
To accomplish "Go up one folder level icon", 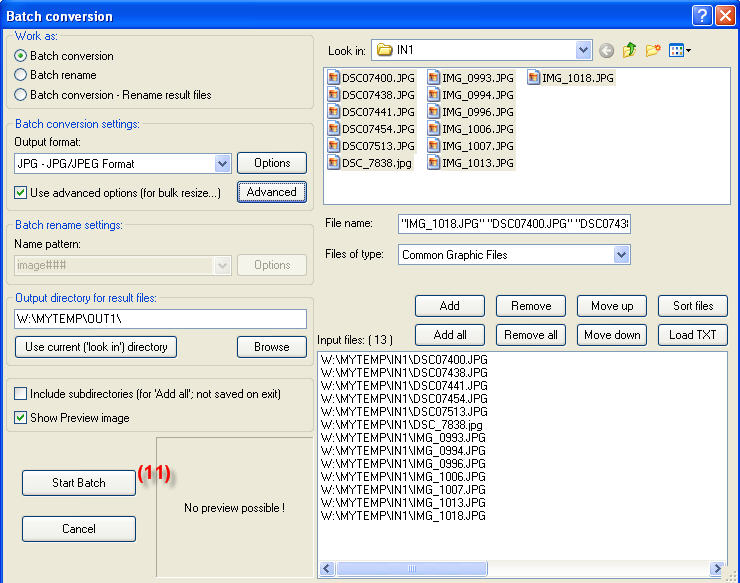I will (x=630, y=50).
